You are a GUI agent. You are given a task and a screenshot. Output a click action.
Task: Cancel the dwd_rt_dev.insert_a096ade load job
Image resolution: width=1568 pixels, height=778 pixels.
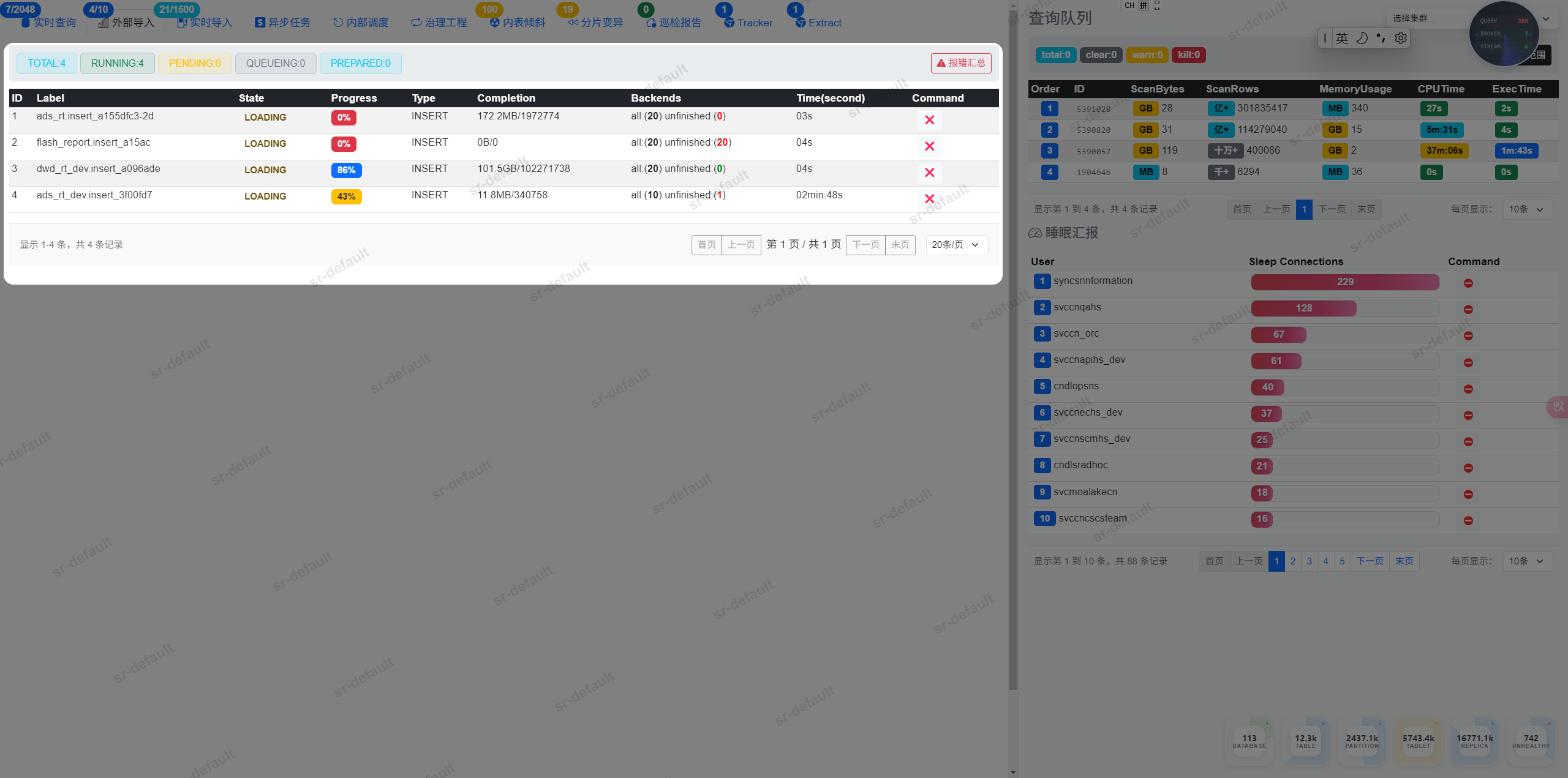pos(929,173)
